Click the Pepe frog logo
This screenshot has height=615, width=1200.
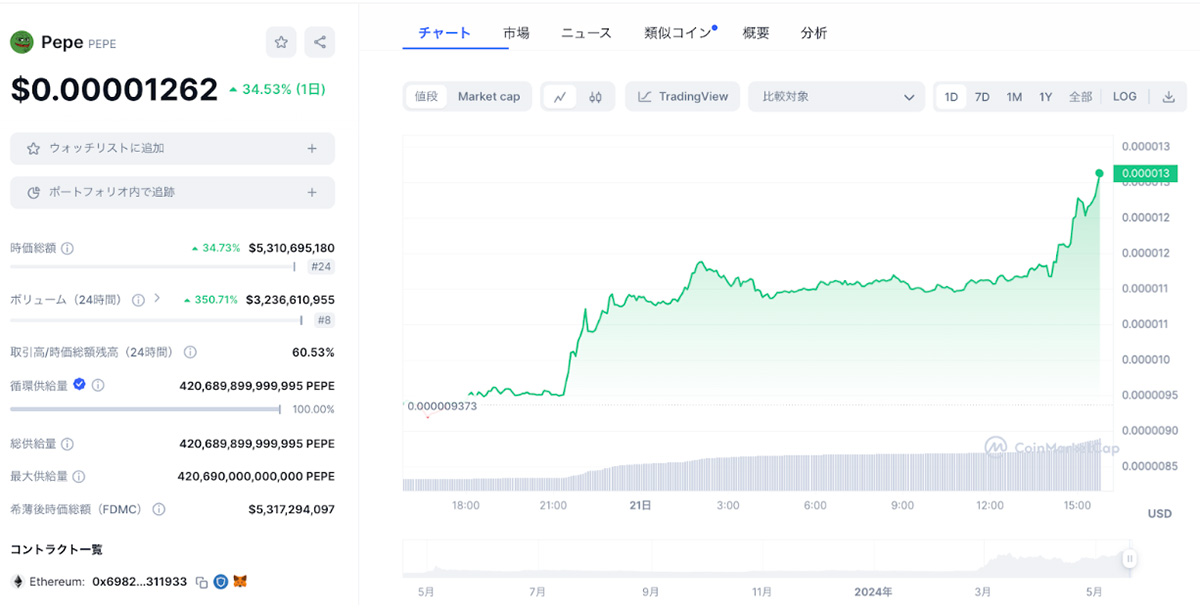tap(22, 42)
